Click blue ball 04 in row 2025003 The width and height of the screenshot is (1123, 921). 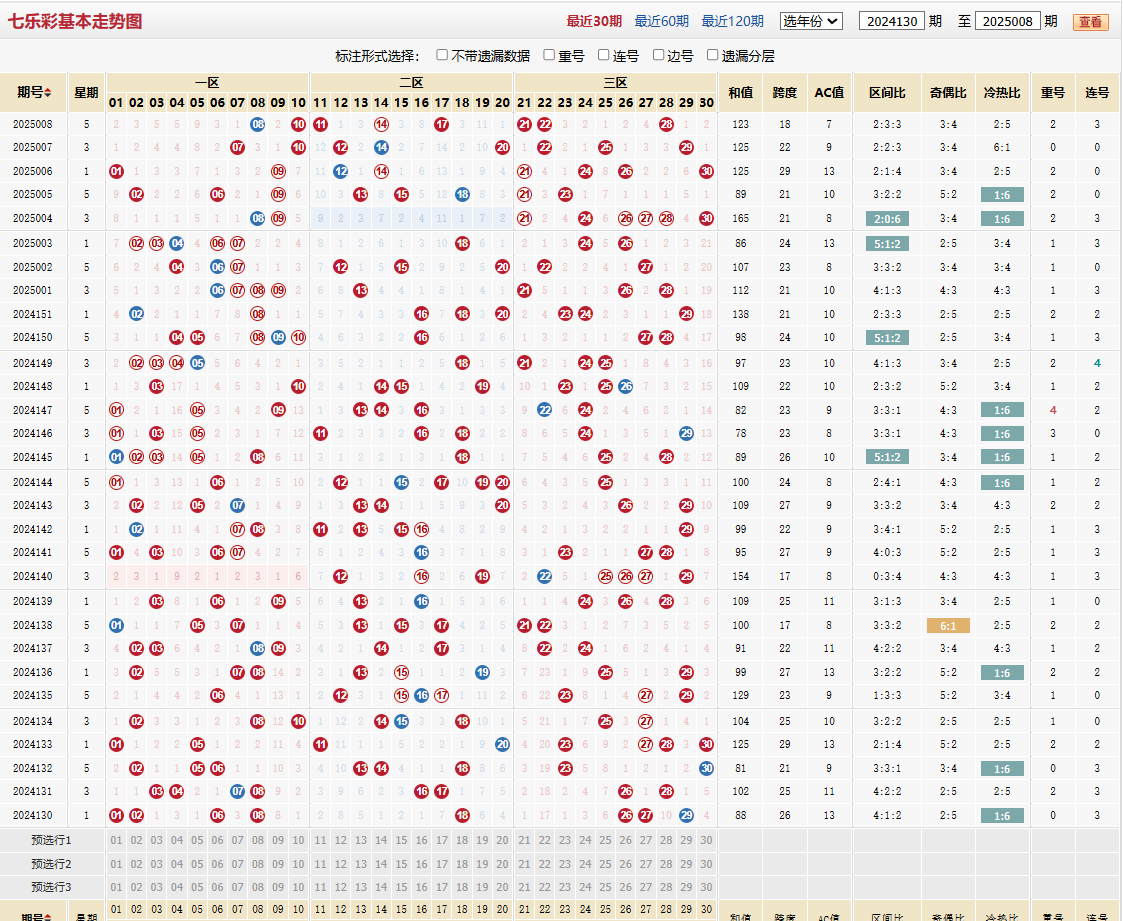(x=177, y=243)
